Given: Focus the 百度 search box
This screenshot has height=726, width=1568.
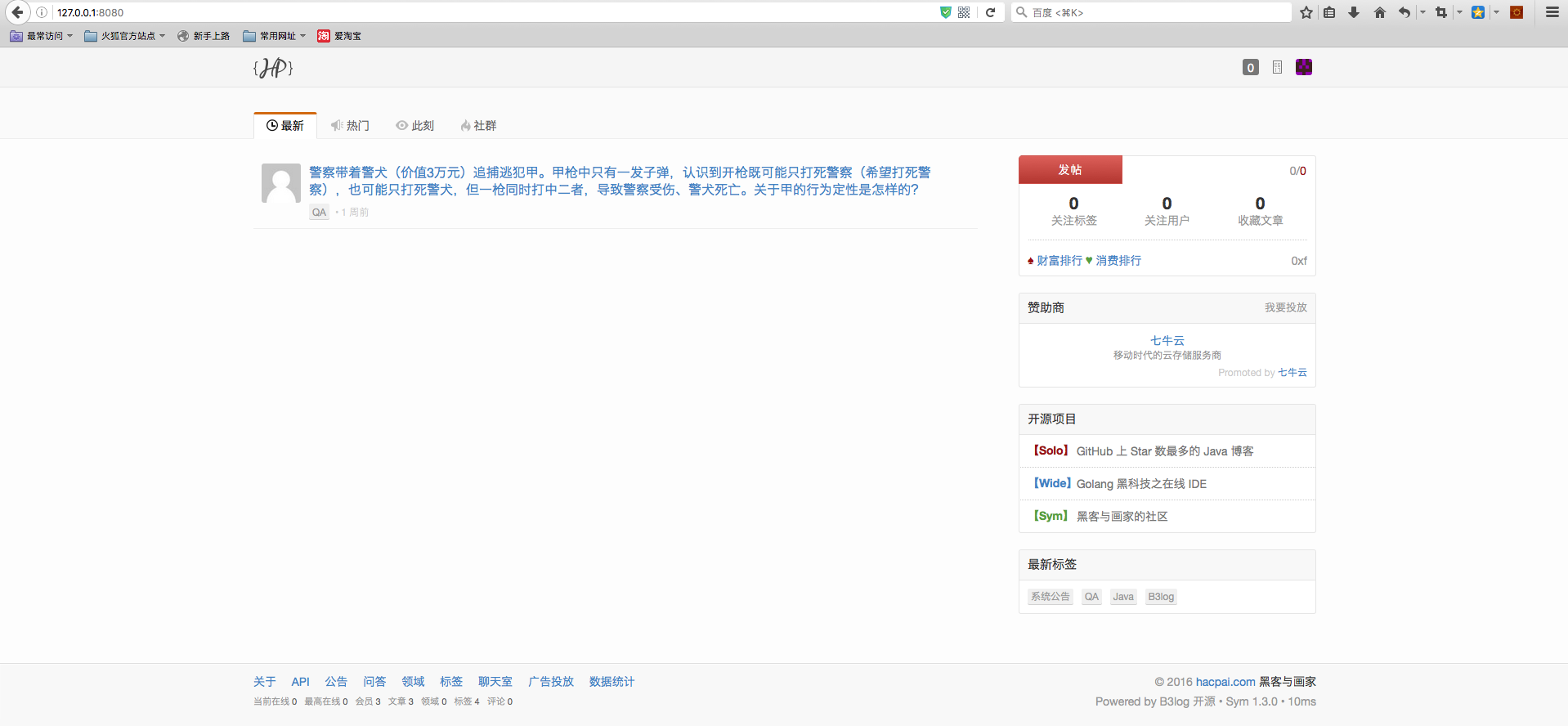Looking at the screenshot, I should [1151, 12].
